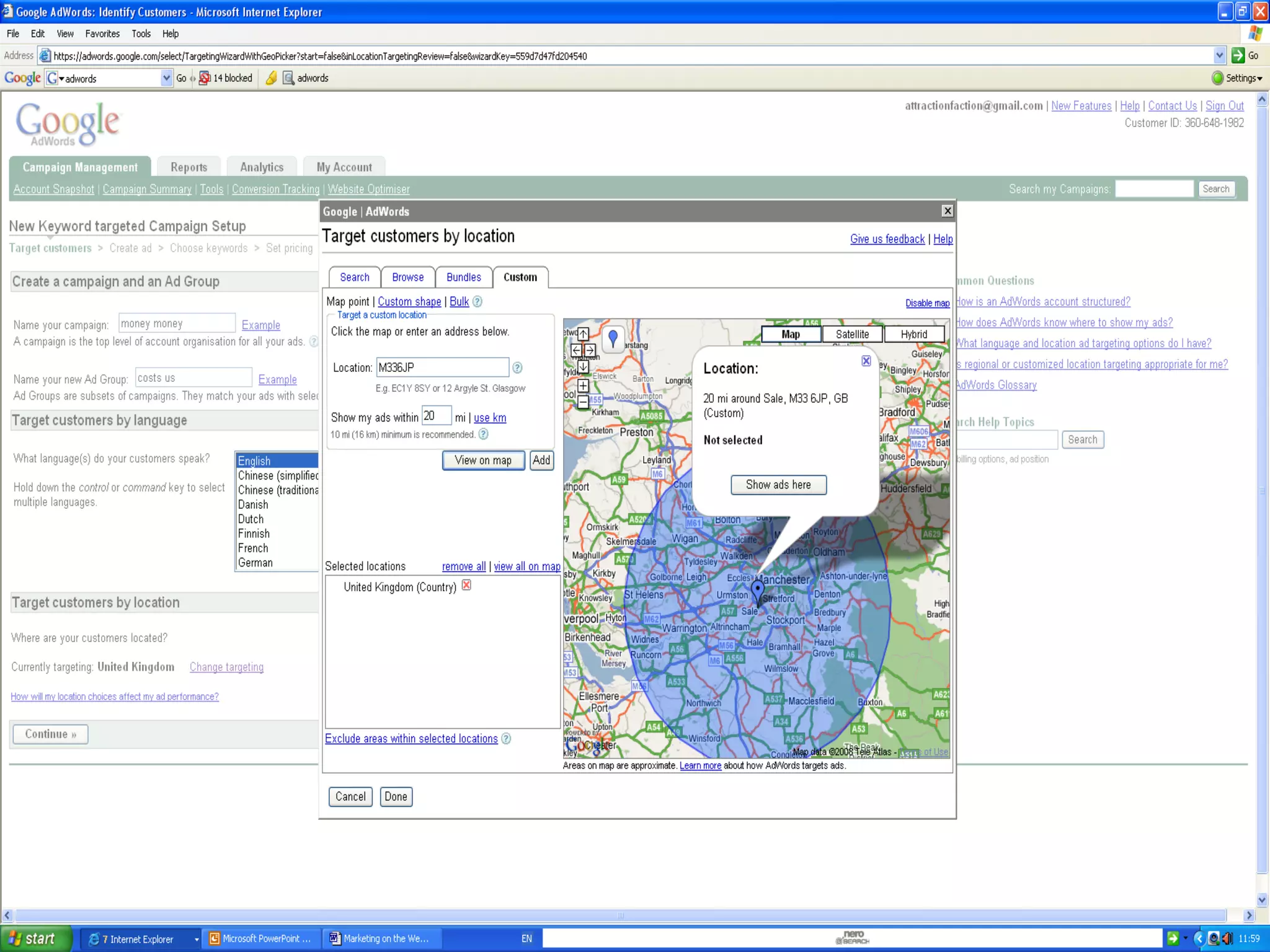
Task: Open the address bar dropdown arrow
Action: click(1219, 56)
